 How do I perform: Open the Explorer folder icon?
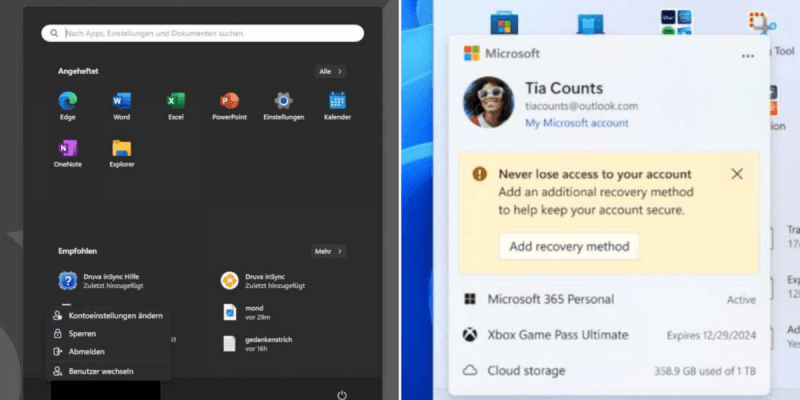click(x=121, y=148)
